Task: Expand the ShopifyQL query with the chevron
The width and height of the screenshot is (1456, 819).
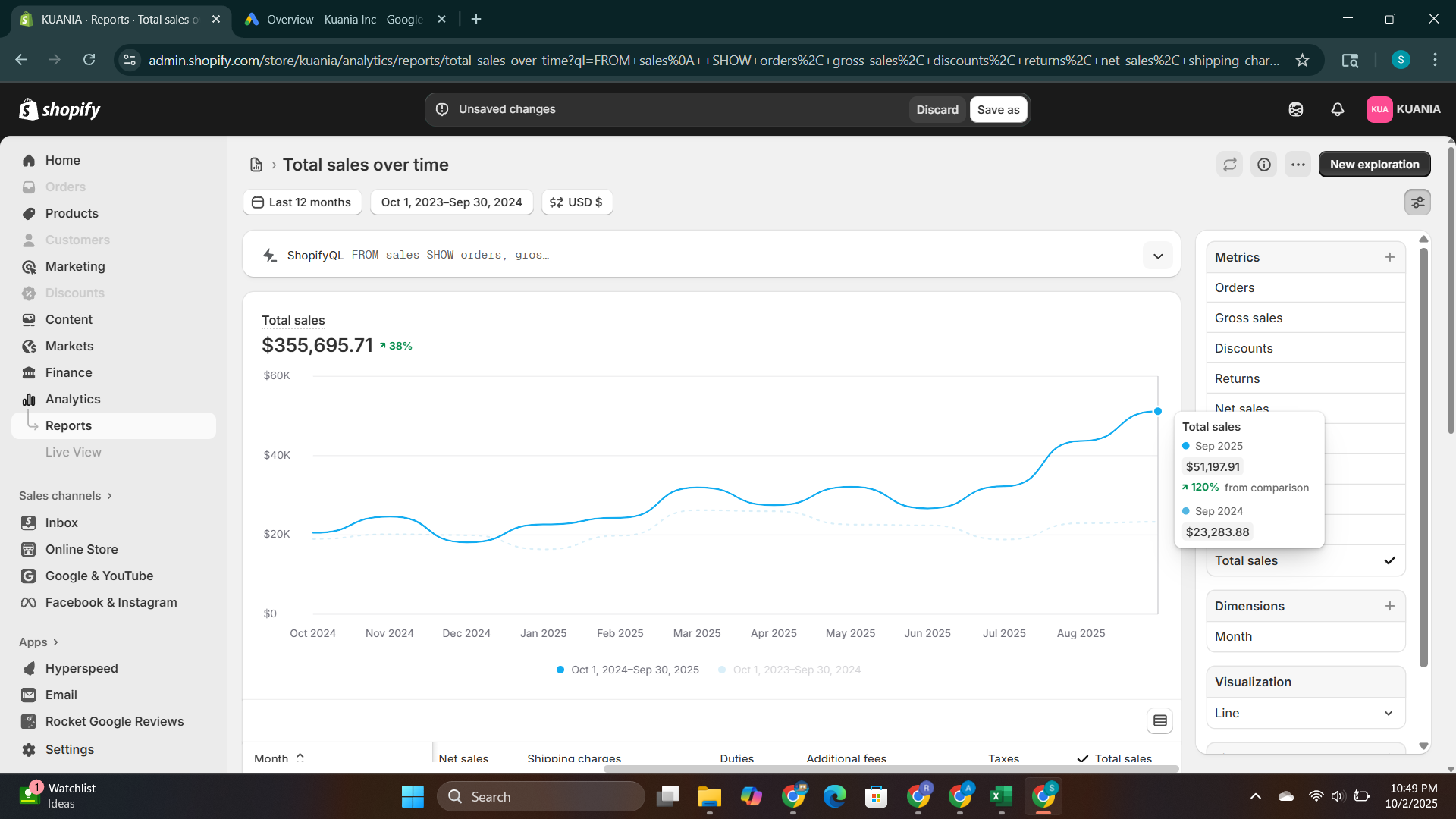Action: click(1157, 256)
